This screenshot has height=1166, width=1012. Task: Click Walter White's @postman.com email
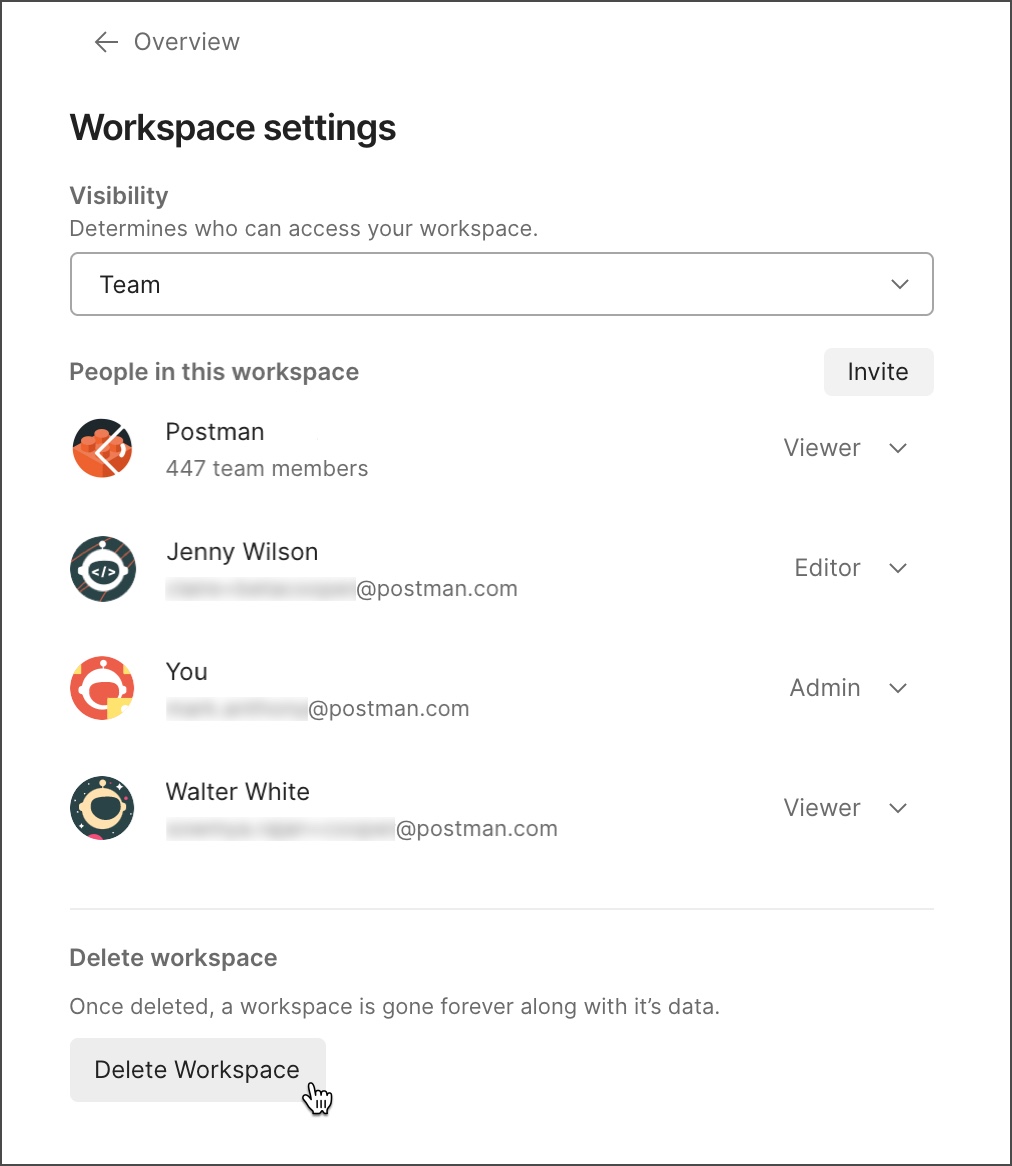click(361, 828)
